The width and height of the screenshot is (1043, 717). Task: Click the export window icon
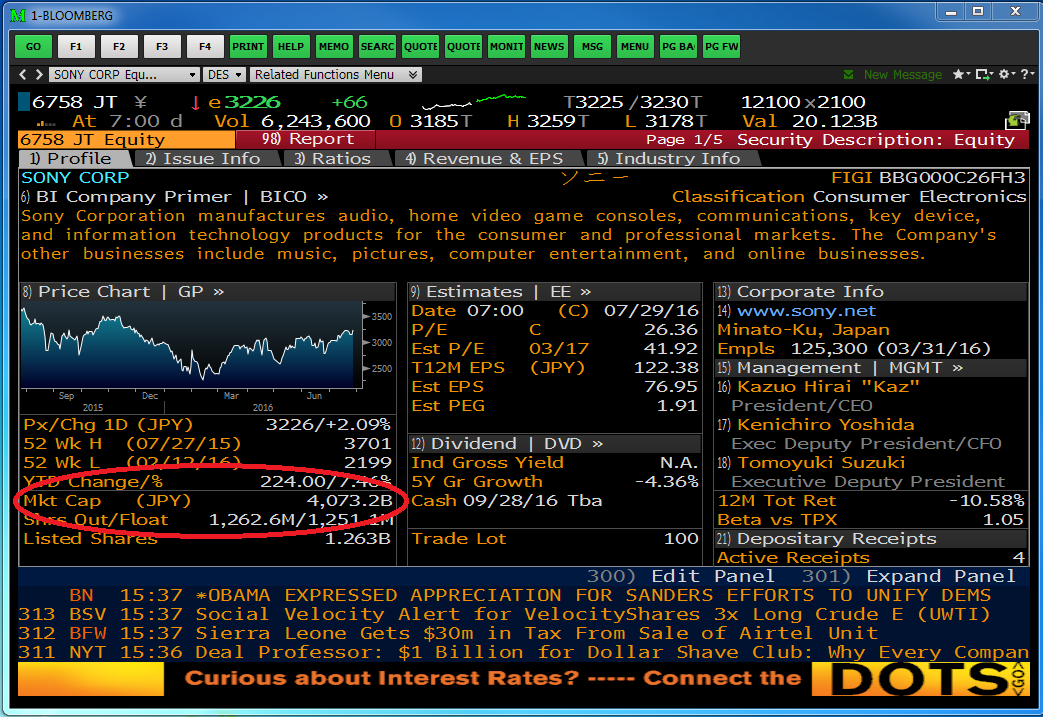point(982,75)
